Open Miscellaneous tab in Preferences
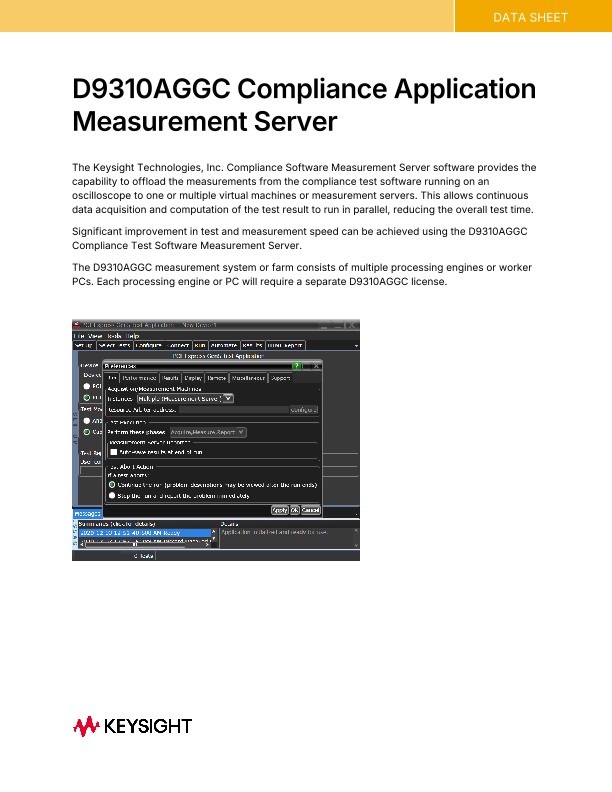Viewport: 612px width, 792px height. [x=248, y=378]
